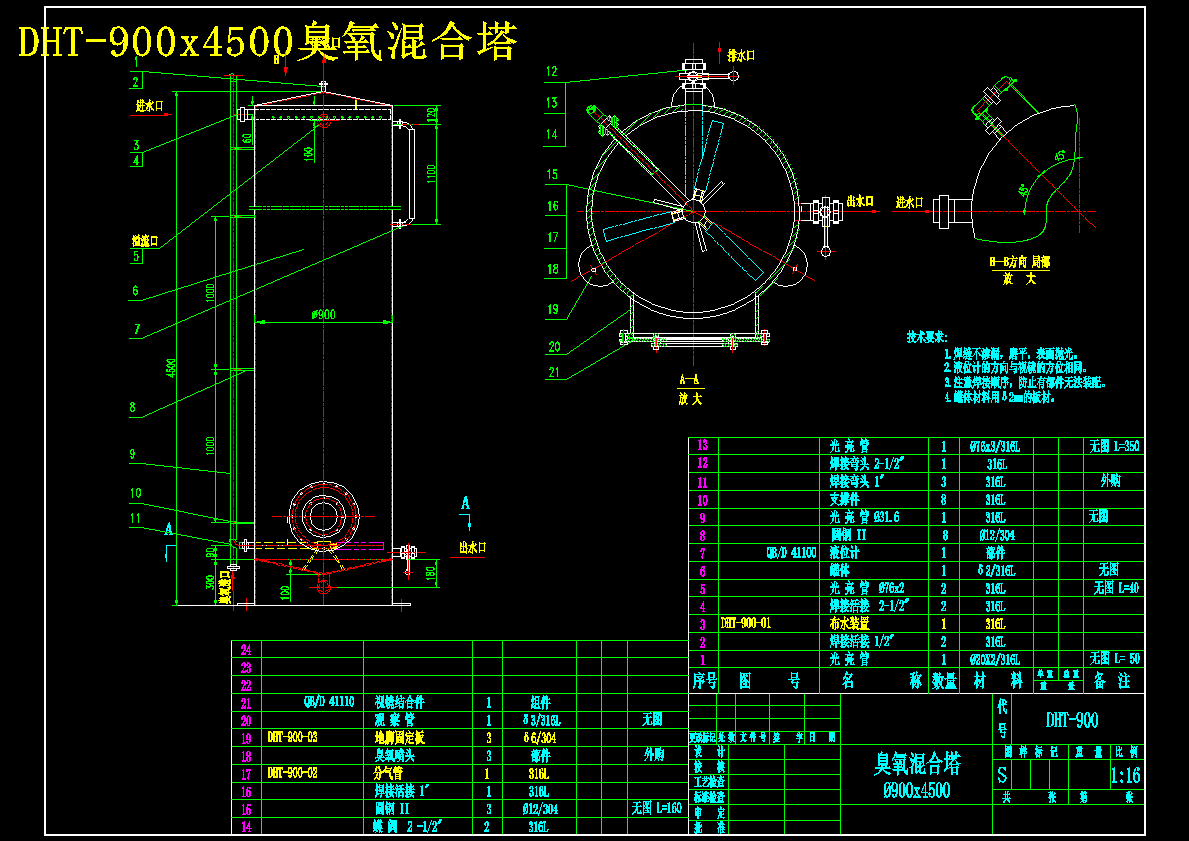Click the '视镜结合件' part name
1189x841 pixels.
[399, 702]
